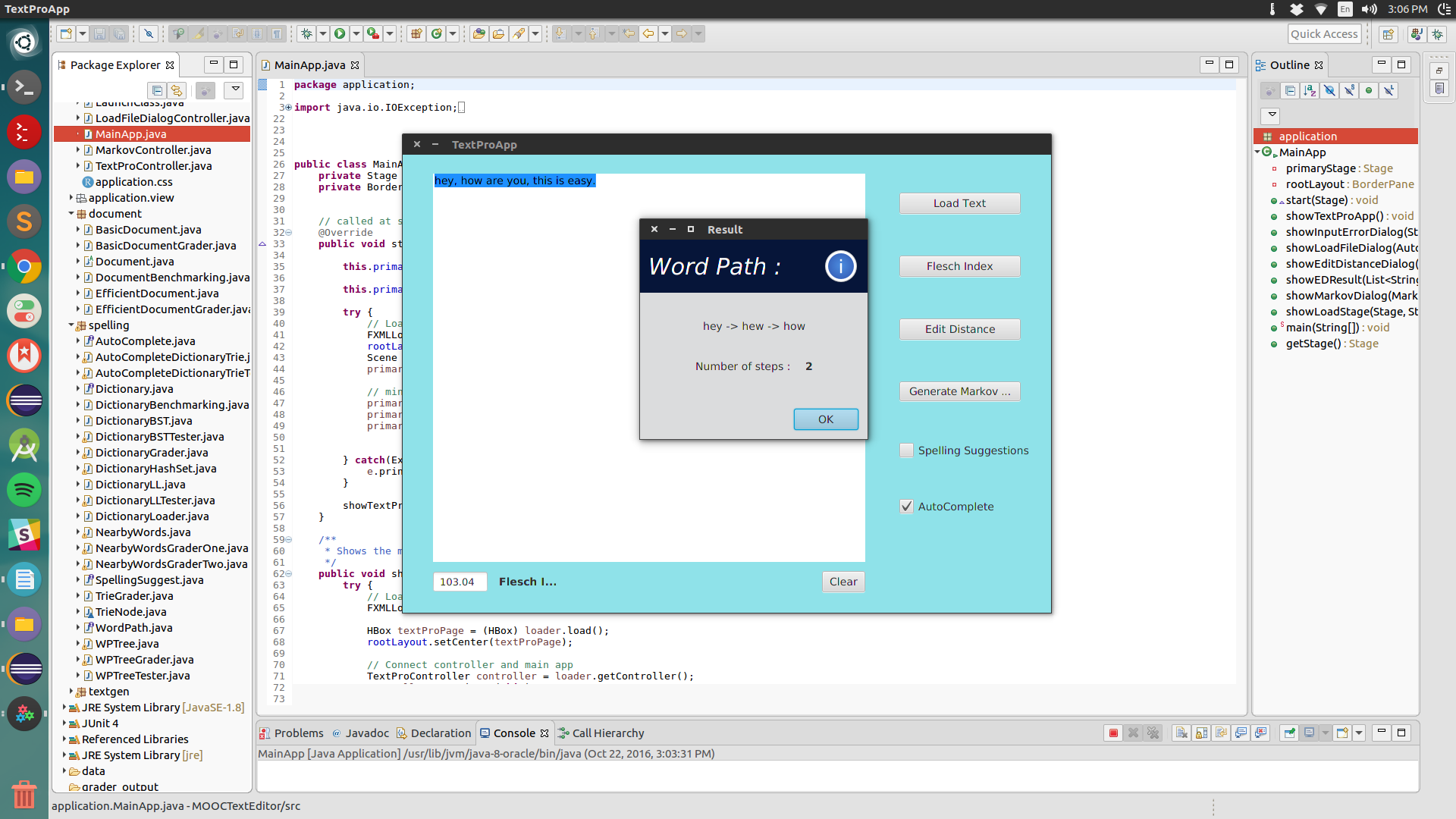Click the Debug bug icon in toolbar

click(306, 33)
